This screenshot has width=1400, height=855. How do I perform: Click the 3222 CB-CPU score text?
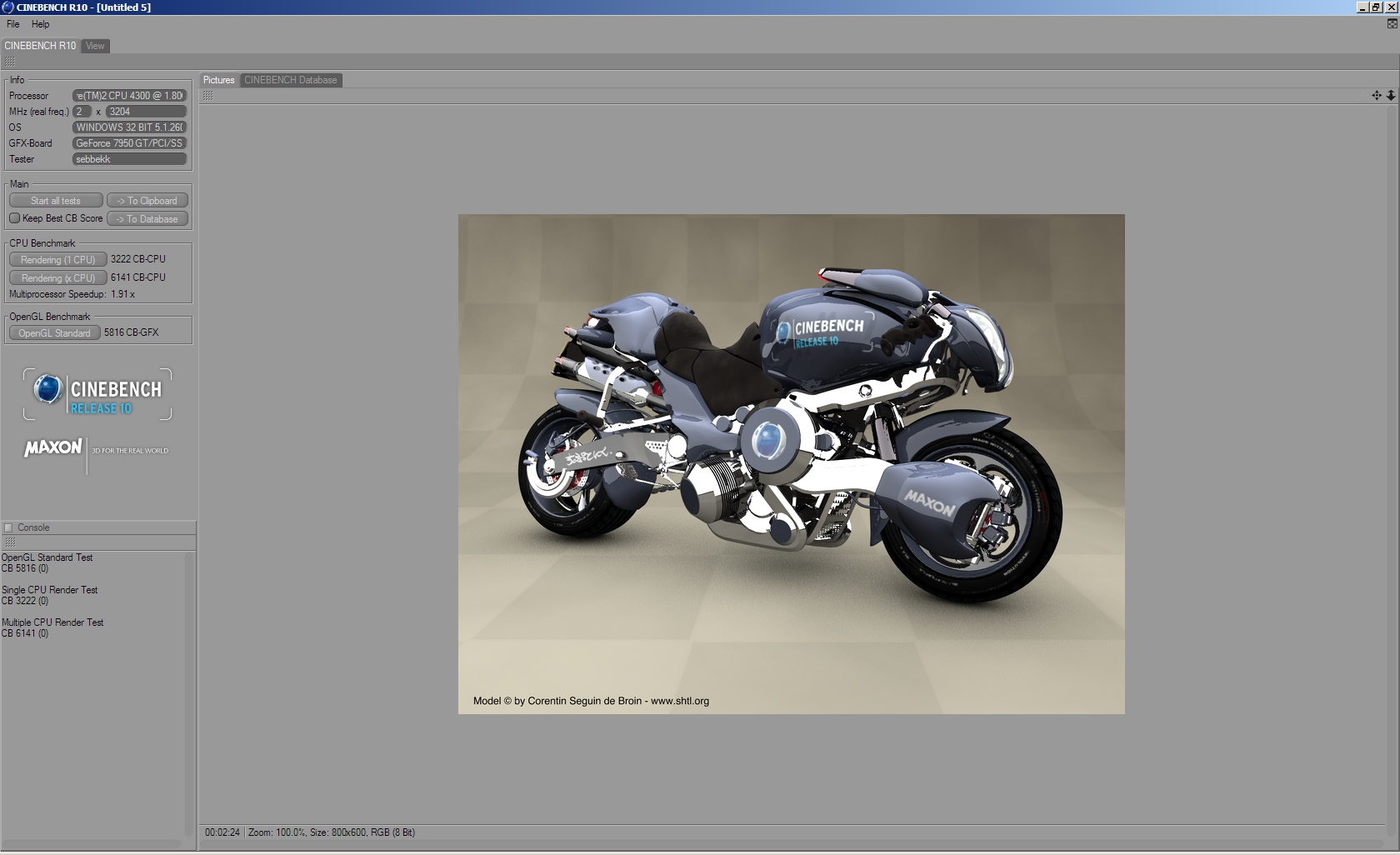pos(138,259)
